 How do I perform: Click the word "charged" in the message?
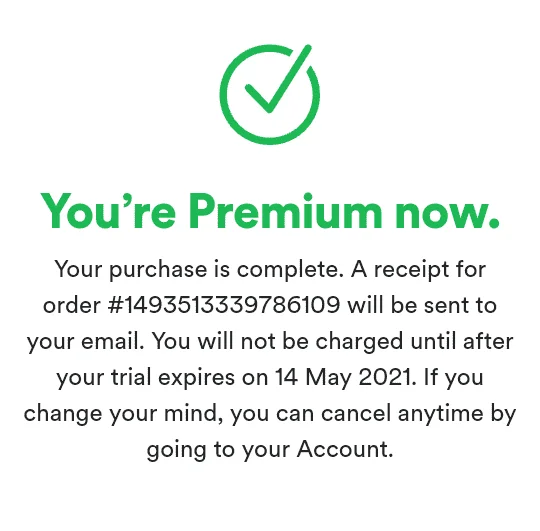(x=359, y=342)
